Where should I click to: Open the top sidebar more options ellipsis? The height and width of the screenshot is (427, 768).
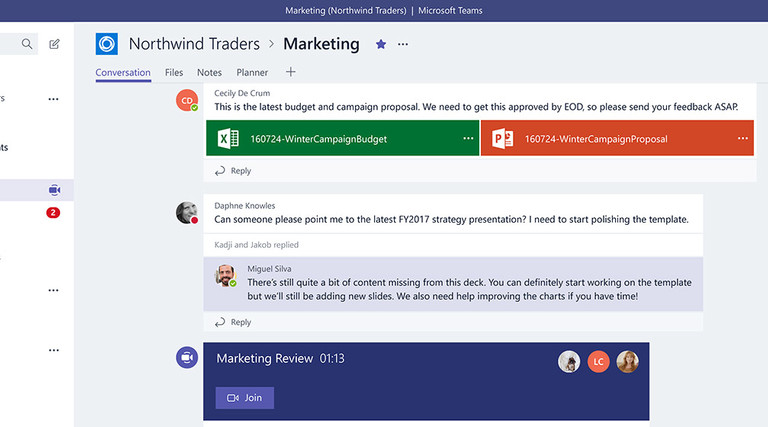pyautogui.click(x=53, y=99)
